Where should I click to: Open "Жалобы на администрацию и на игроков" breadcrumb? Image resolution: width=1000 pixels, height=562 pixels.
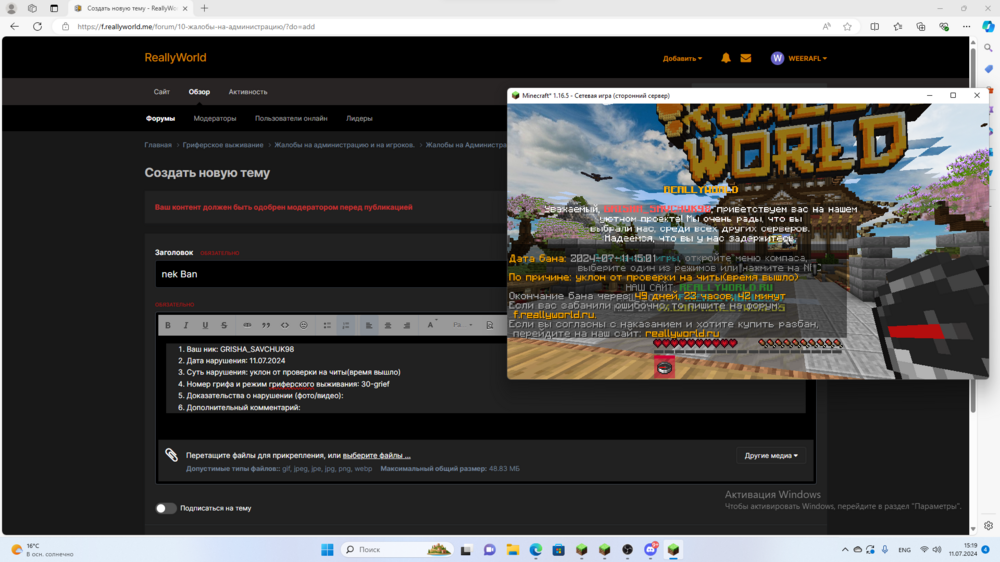coord(344,145)
